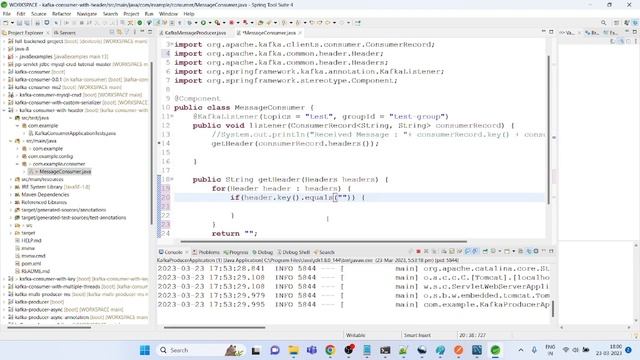Image resolution: width=640 pixels, height=360 pixels.
Task: Click the editor horizontal scrollbar
Action: coord(324,241)
